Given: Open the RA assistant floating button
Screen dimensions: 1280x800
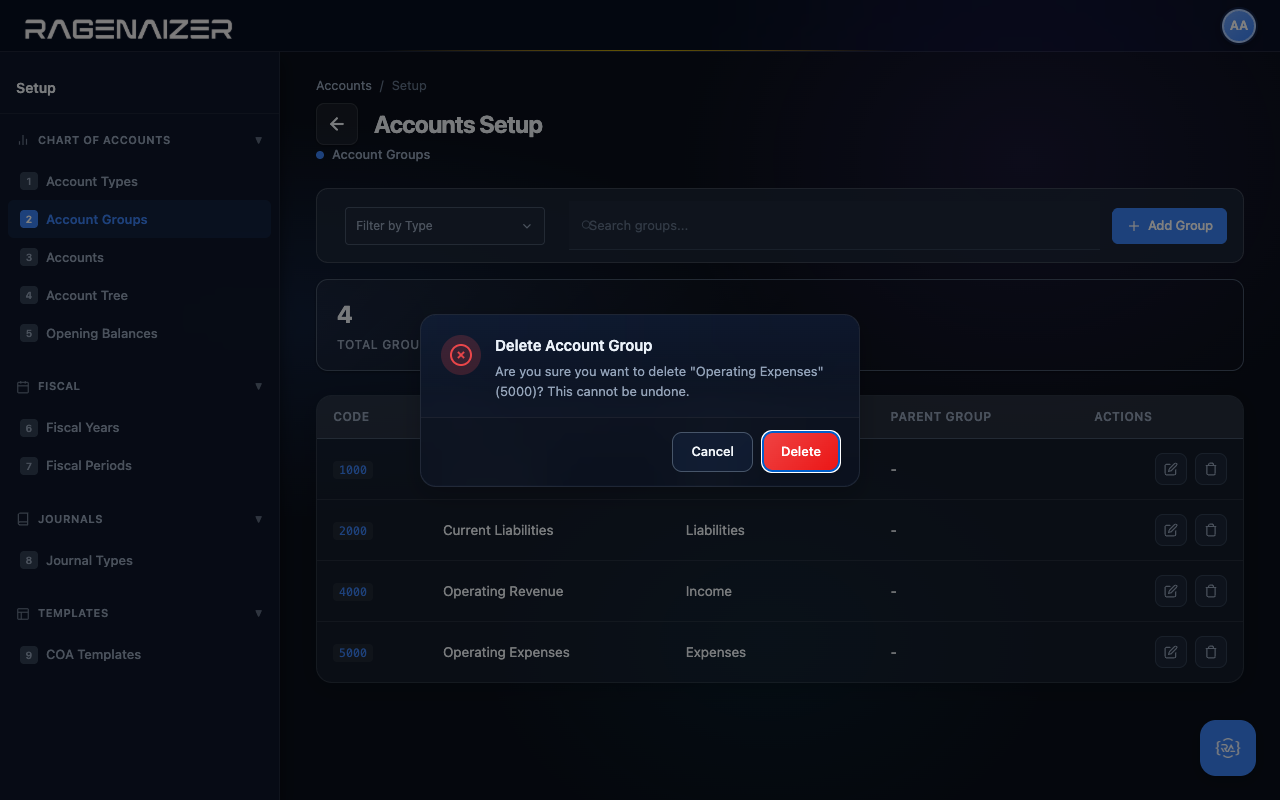Looking at the screenshot, I should coord(1228,748).
